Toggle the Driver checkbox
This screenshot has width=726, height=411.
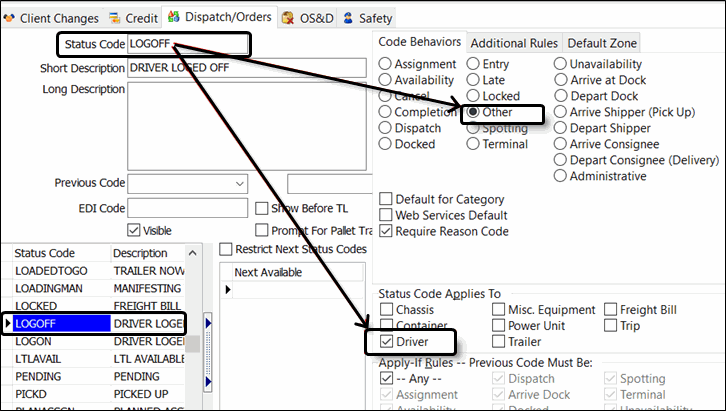click(387, 342)
